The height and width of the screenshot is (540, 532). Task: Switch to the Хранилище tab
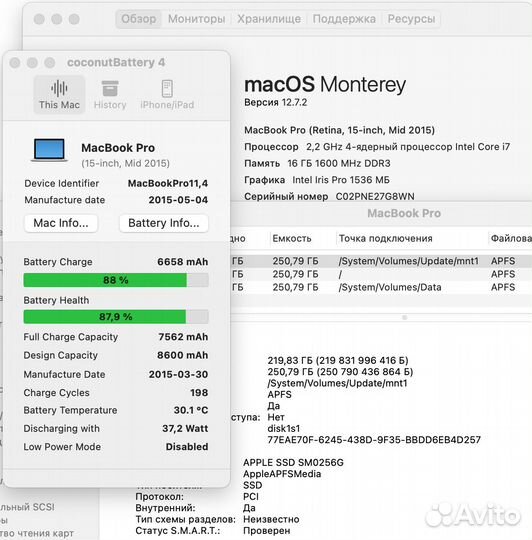(269, 19)
